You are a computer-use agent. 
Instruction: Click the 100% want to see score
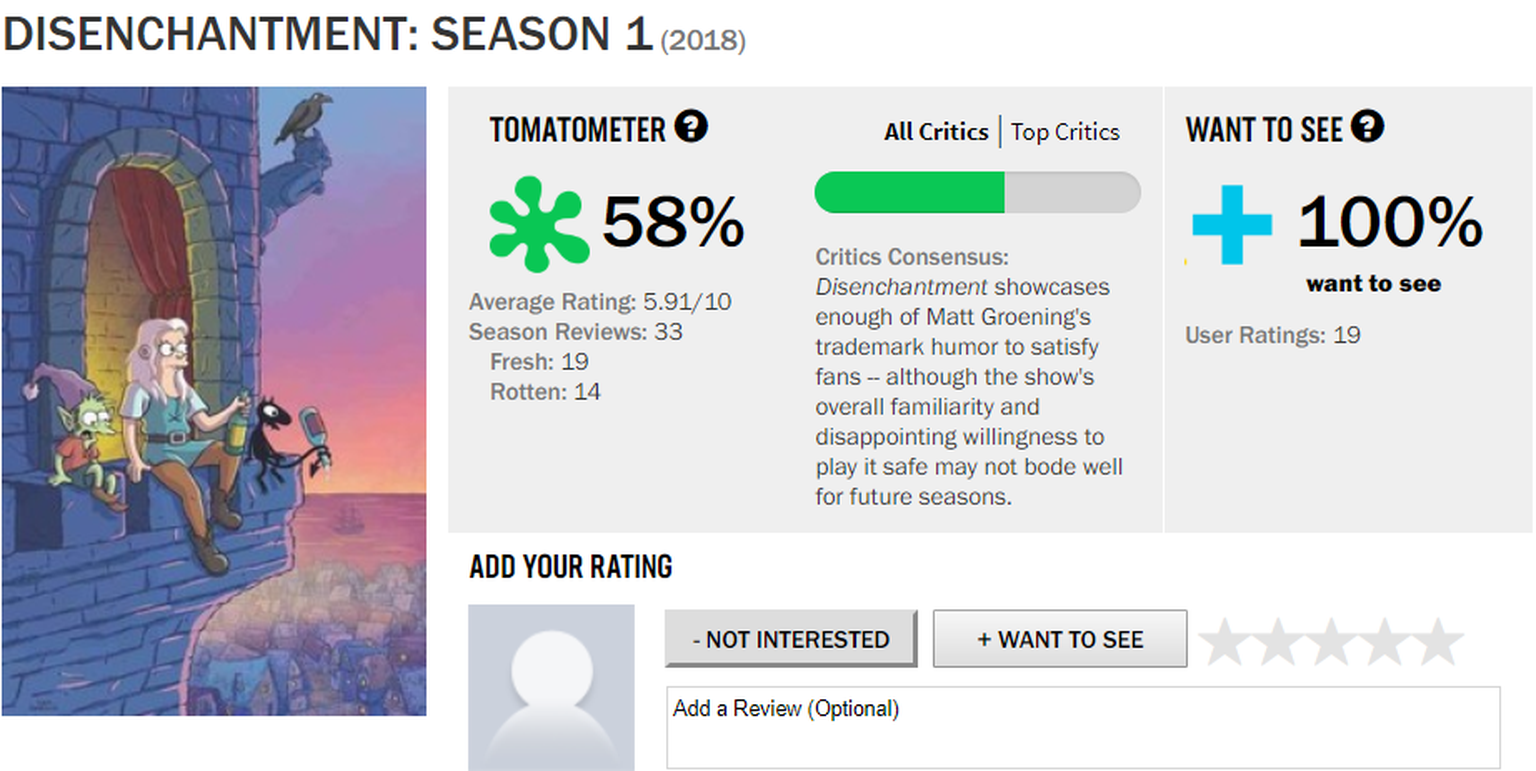[x=1389, y=222]
